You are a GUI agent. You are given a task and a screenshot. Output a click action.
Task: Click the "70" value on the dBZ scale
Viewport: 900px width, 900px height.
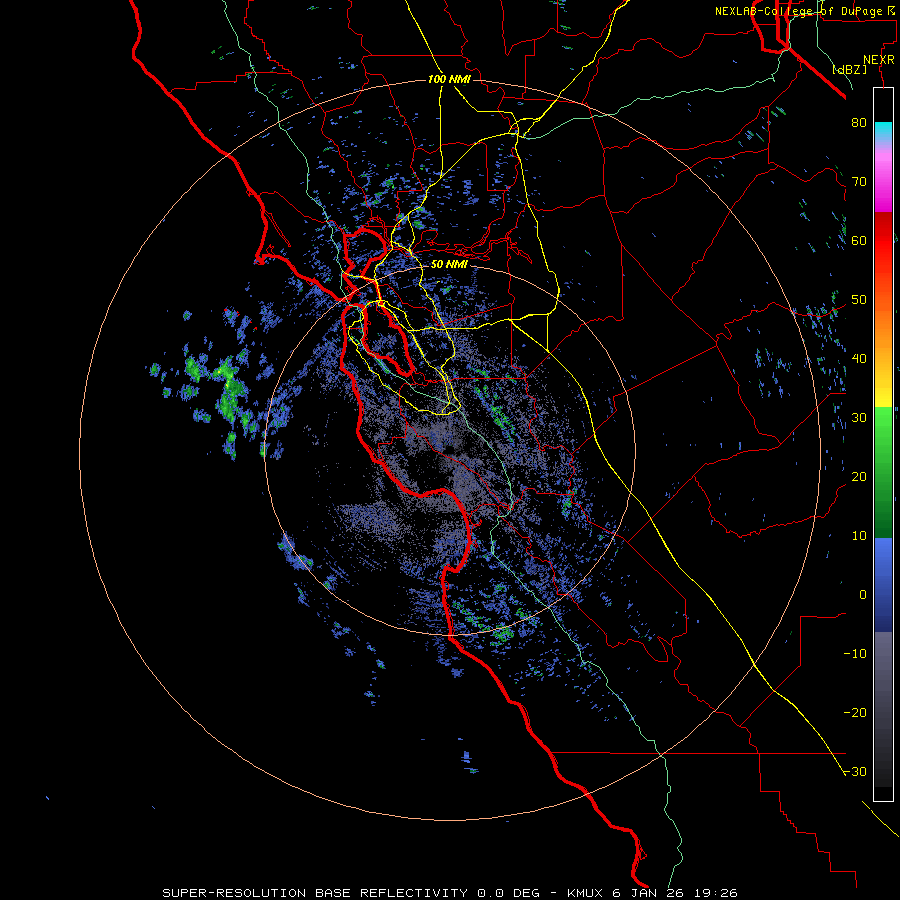click(x=859, y=182)
